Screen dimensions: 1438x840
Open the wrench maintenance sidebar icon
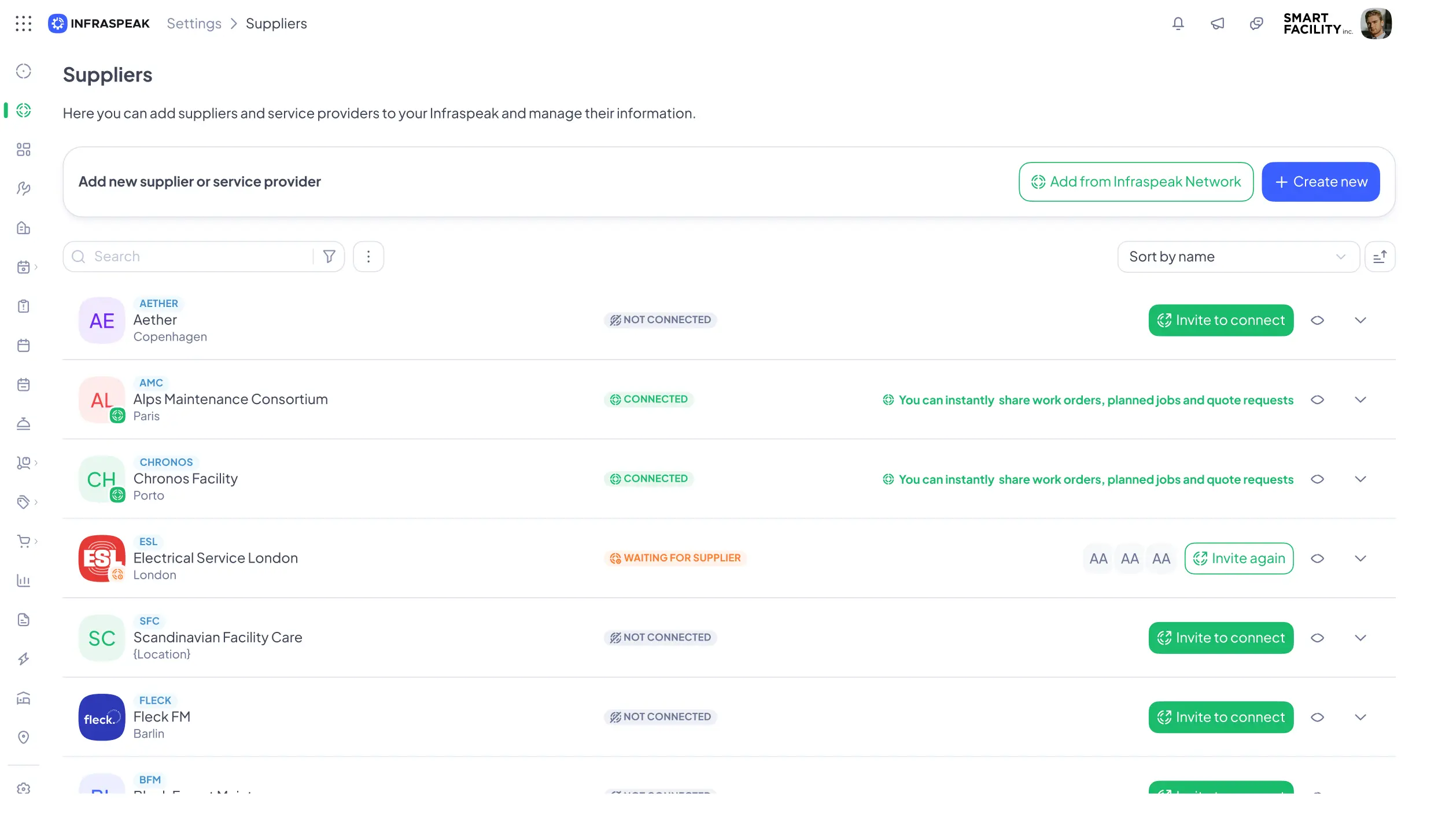pyautogui.click(x=24, y=188)
